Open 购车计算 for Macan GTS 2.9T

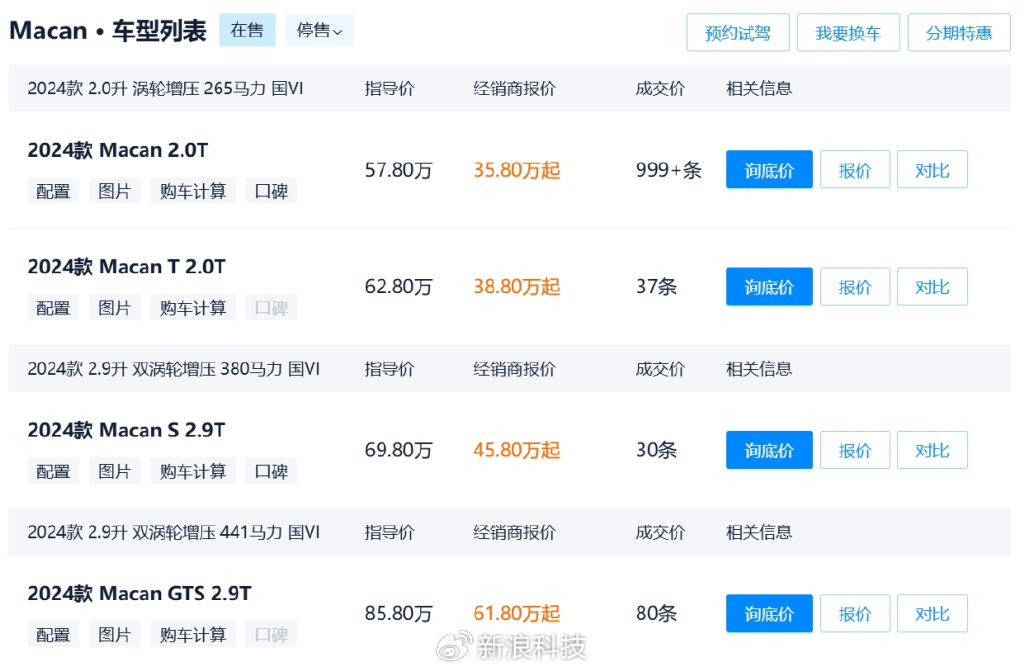(x=193, y=634)
